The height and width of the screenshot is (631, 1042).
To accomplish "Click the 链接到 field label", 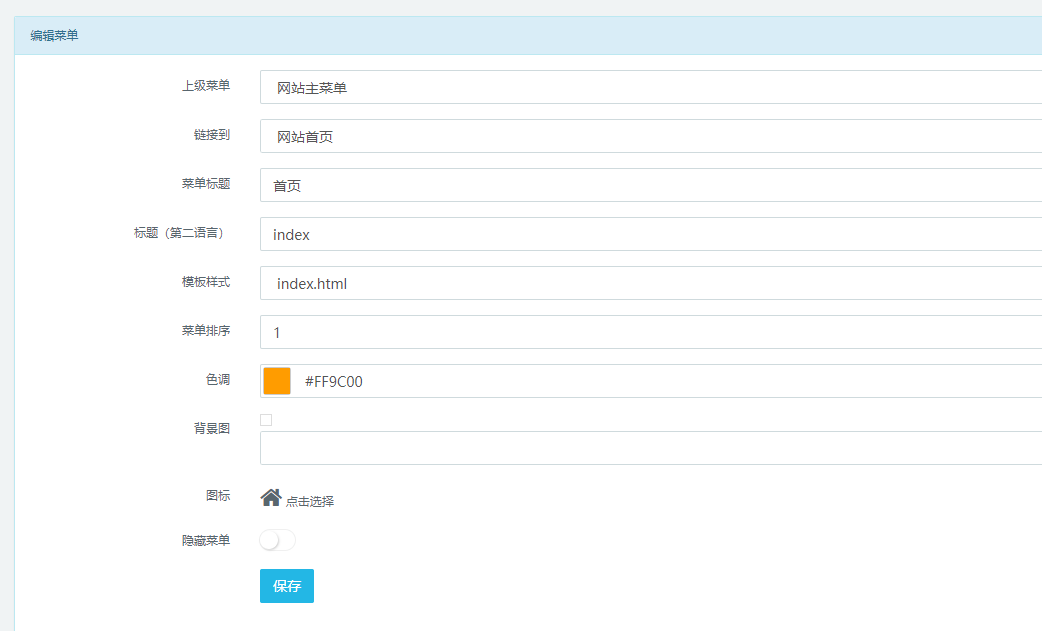I will coord(211,135).
